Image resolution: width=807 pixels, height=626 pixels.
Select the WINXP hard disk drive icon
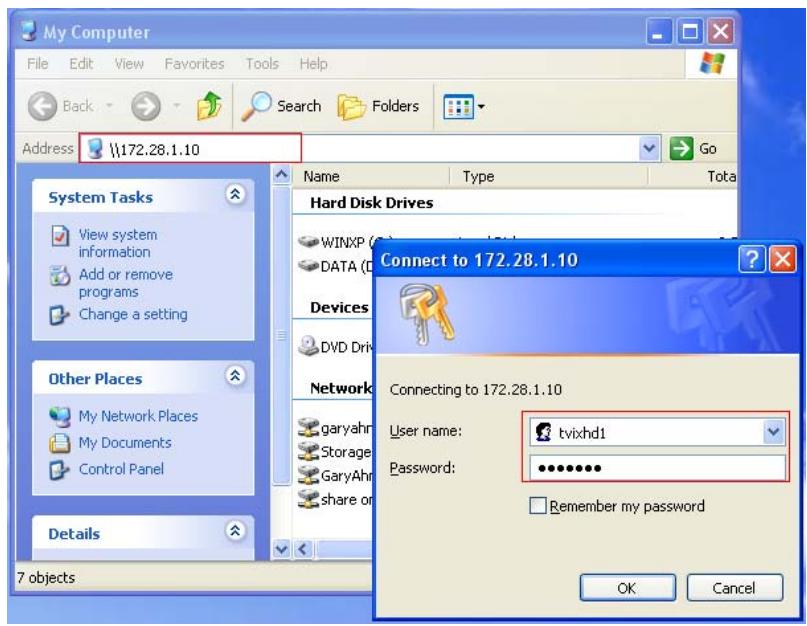coord(308,241)
